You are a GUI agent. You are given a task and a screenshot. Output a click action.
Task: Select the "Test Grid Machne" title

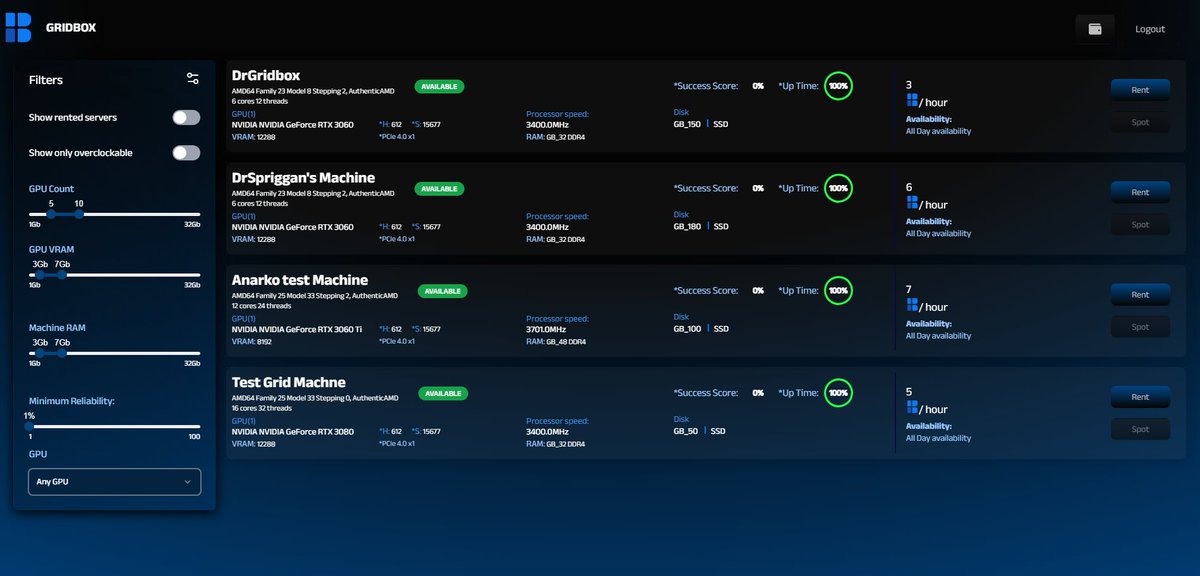[x=289, y=382]
